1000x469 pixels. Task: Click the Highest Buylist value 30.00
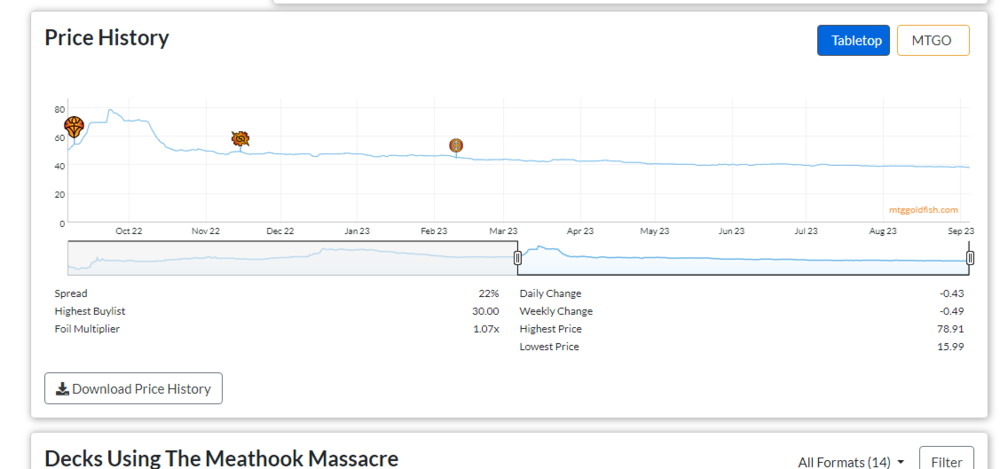click(x=485, y=311)
